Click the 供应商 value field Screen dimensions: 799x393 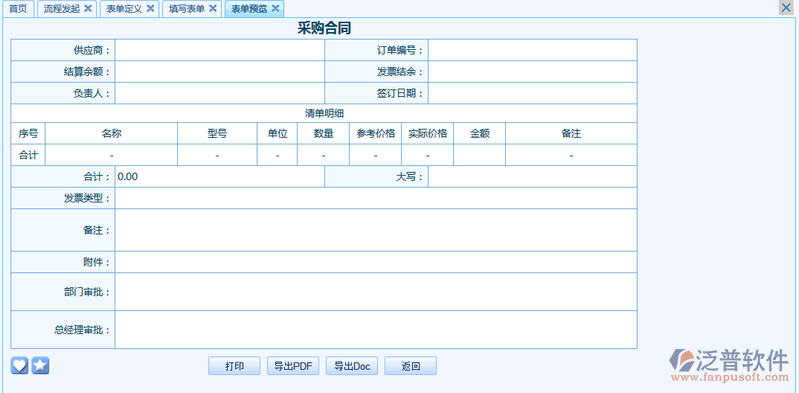click(220, 50)
